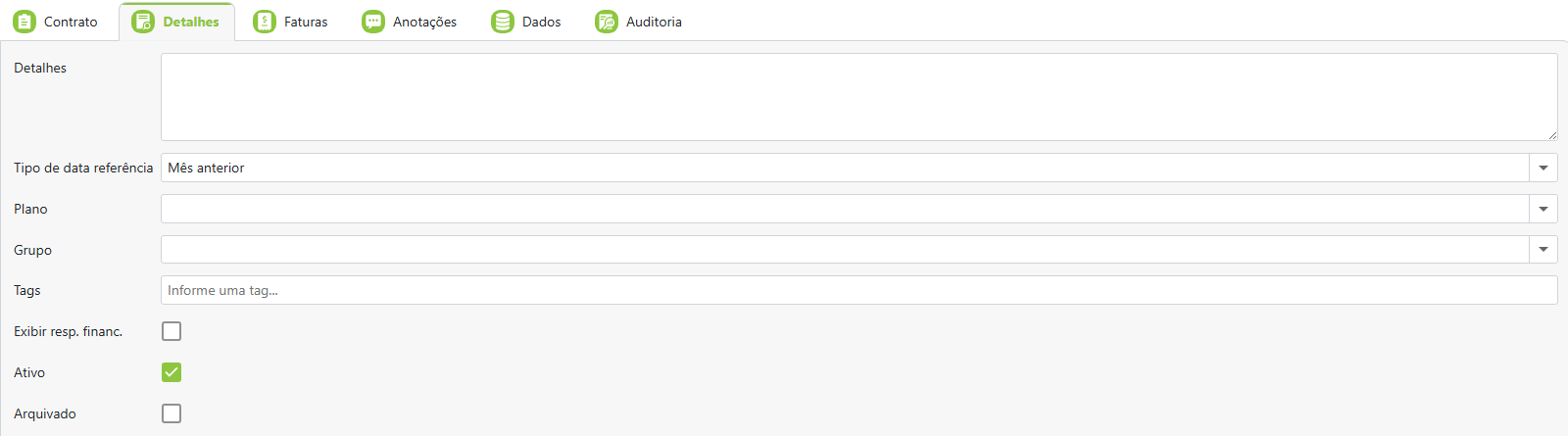Click the Faturas invoice icon
The image size is (1568, 436).
(x=265, y=22)
